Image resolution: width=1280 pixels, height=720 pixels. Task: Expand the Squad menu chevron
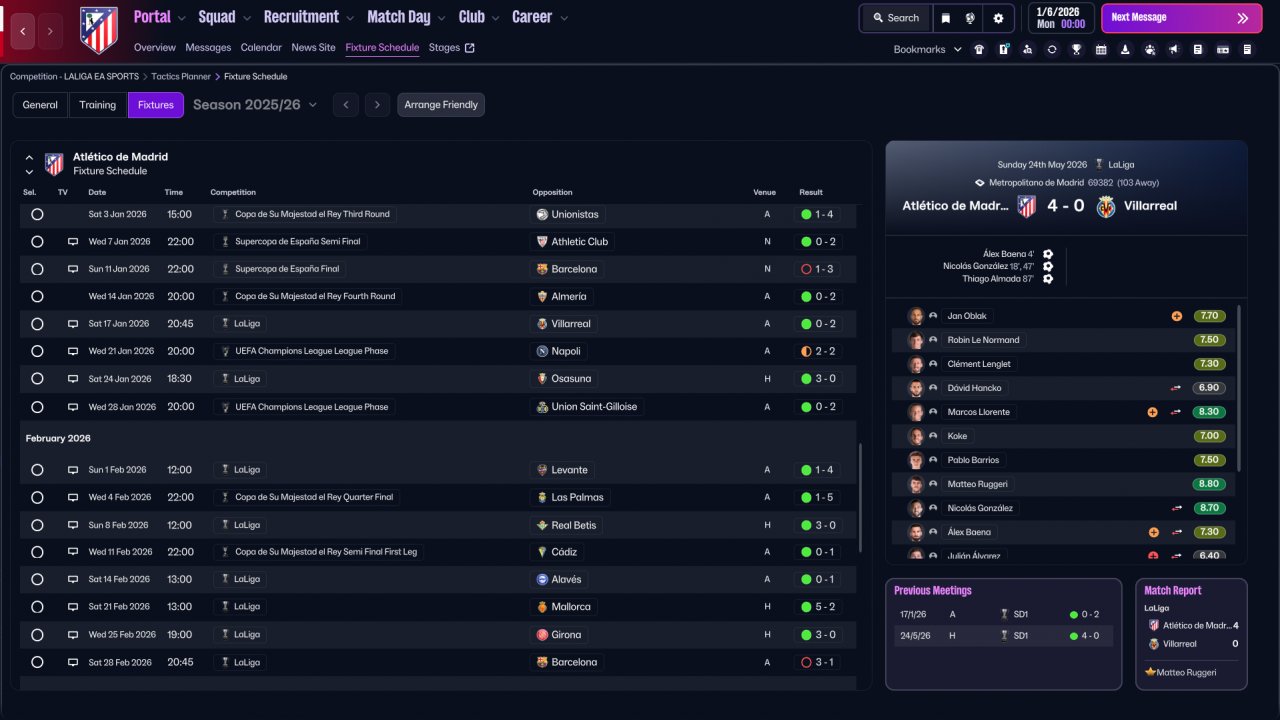click(x=246, y=18)
